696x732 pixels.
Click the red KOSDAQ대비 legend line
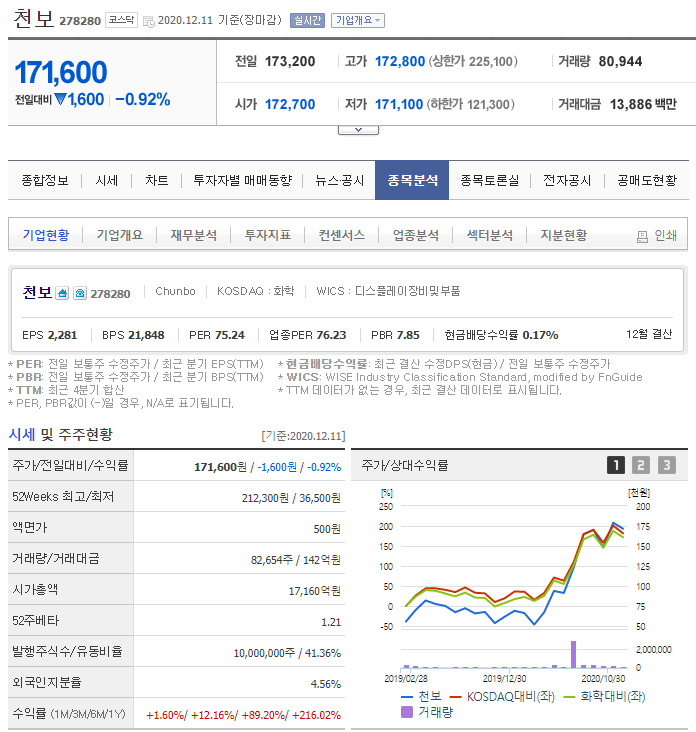tap(456, 697)
